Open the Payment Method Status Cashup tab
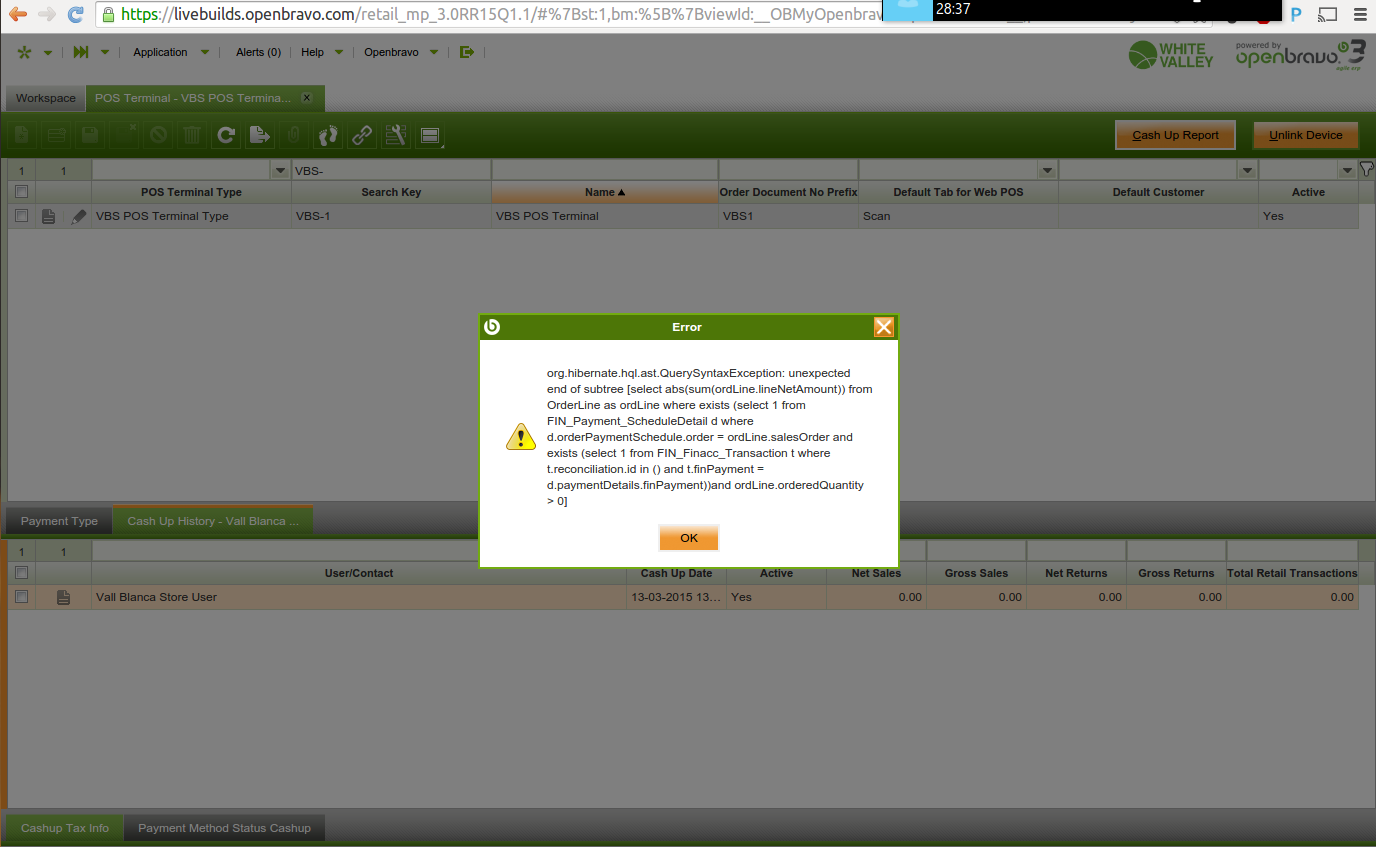The width and height of the screenshot is (1376, 847). tap(224, 828)
